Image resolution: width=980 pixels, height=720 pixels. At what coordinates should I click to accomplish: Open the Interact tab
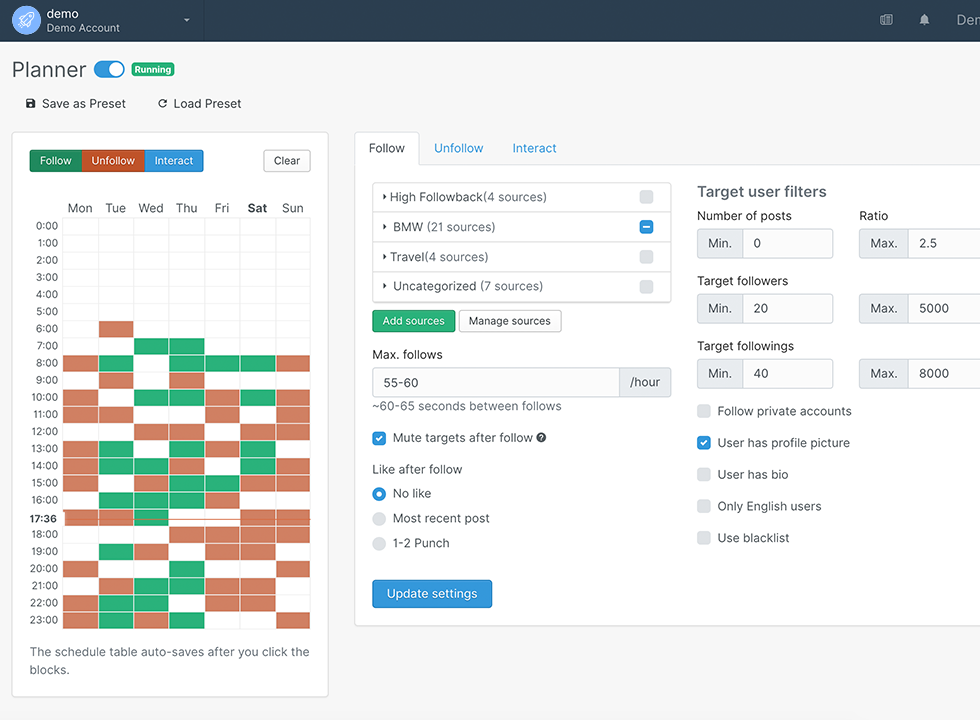[534, 147]
